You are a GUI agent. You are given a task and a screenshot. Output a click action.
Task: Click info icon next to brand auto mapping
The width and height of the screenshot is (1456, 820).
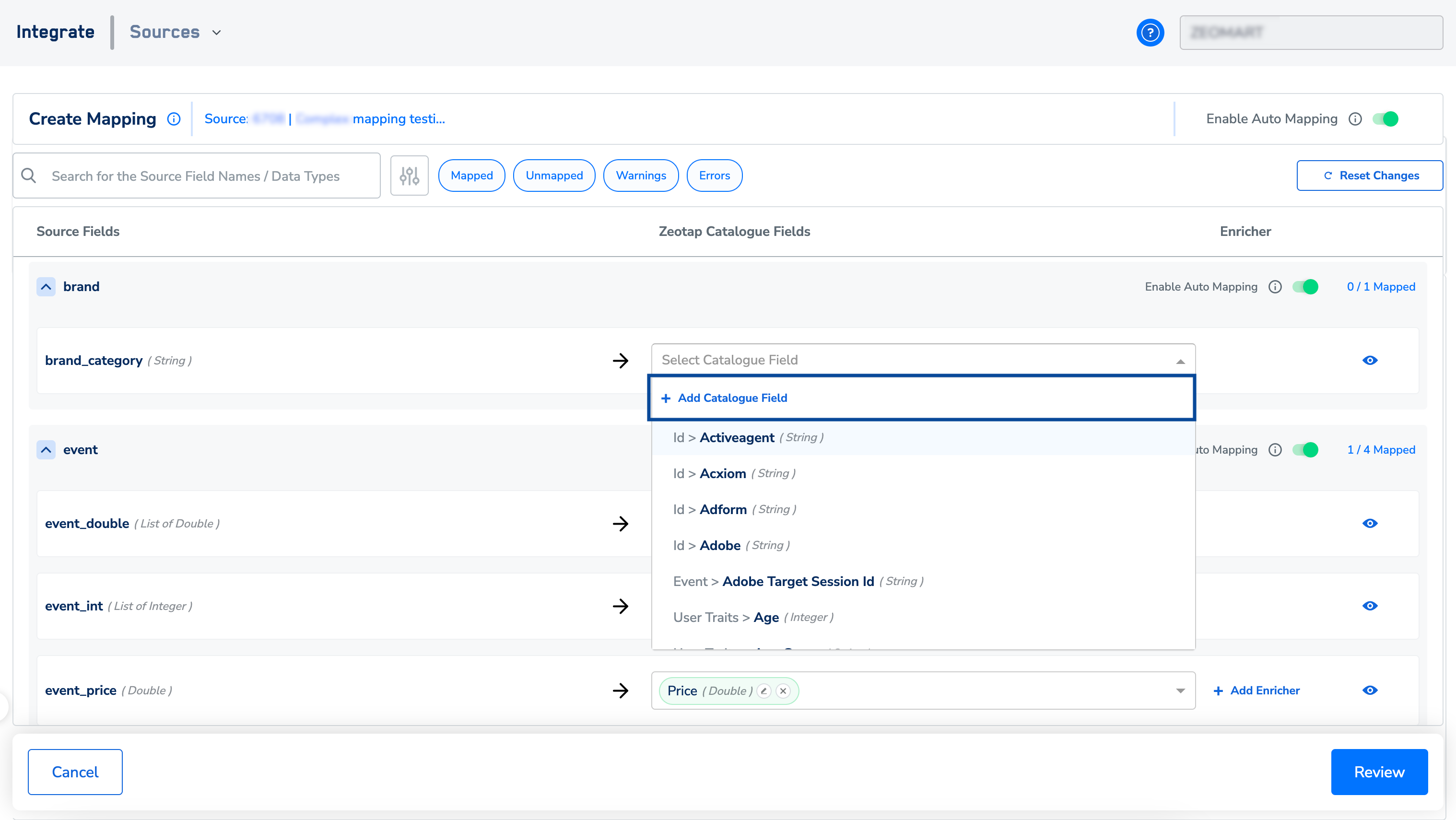tap(1275, 286)
